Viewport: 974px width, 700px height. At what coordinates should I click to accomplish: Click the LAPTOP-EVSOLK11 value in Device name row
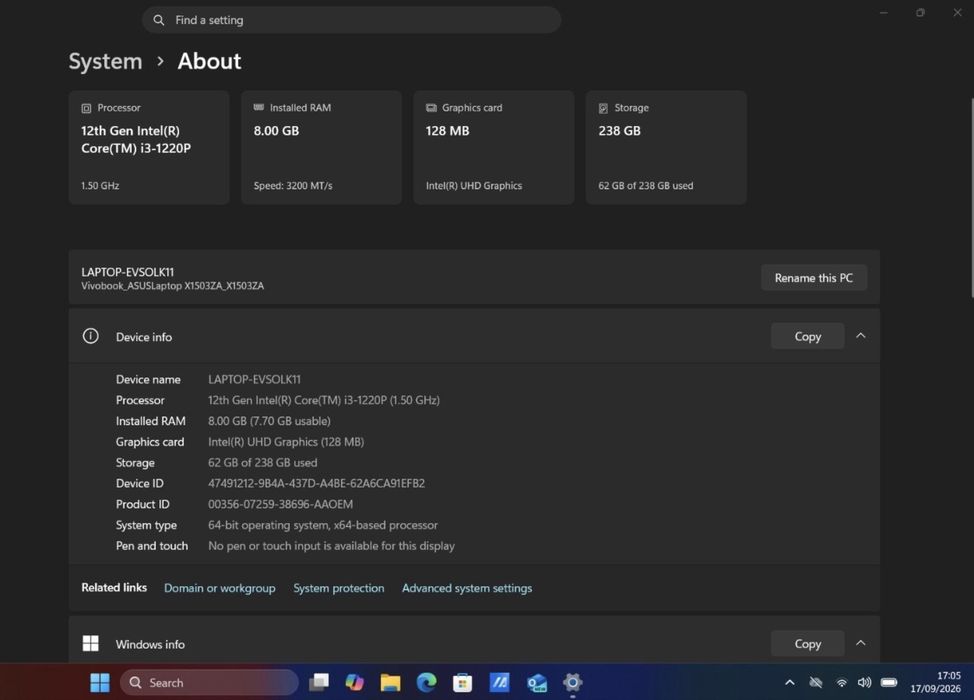(x=254, y=380)
